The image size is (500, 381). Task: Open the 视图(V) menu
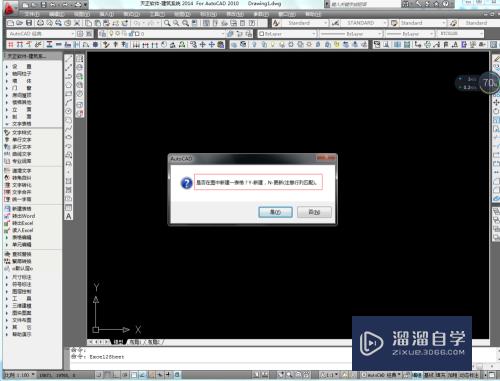(82, 14)
